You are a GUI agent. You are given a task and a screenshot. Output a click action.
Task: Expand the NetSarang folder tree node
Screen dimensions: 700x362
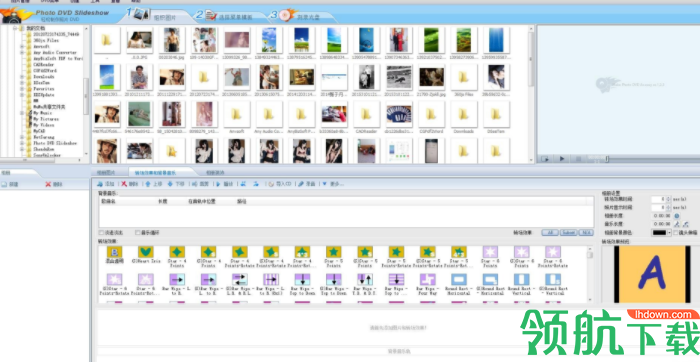point(22,137)
